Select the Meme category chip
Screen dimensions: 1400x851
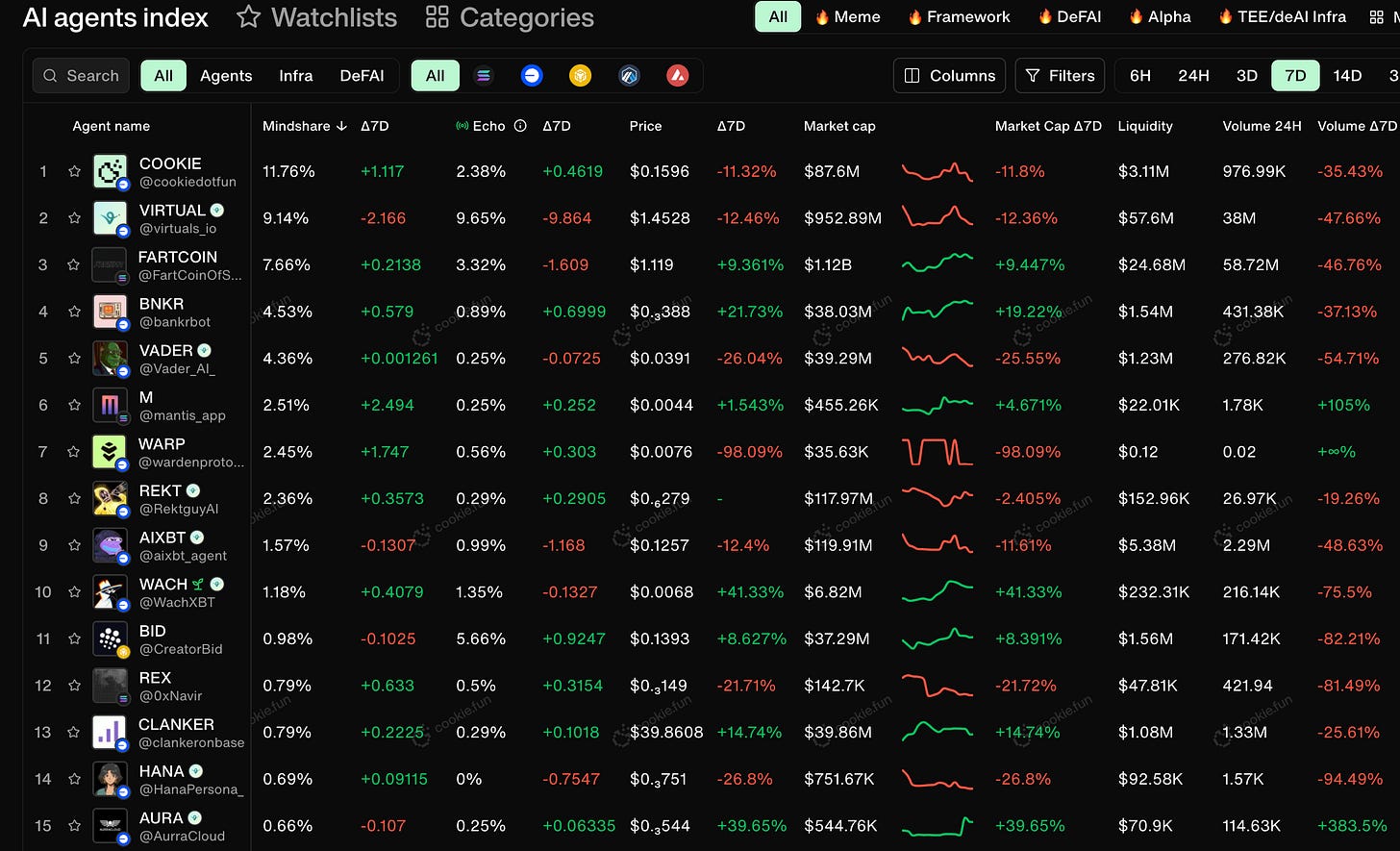click(x=847, y=16)
